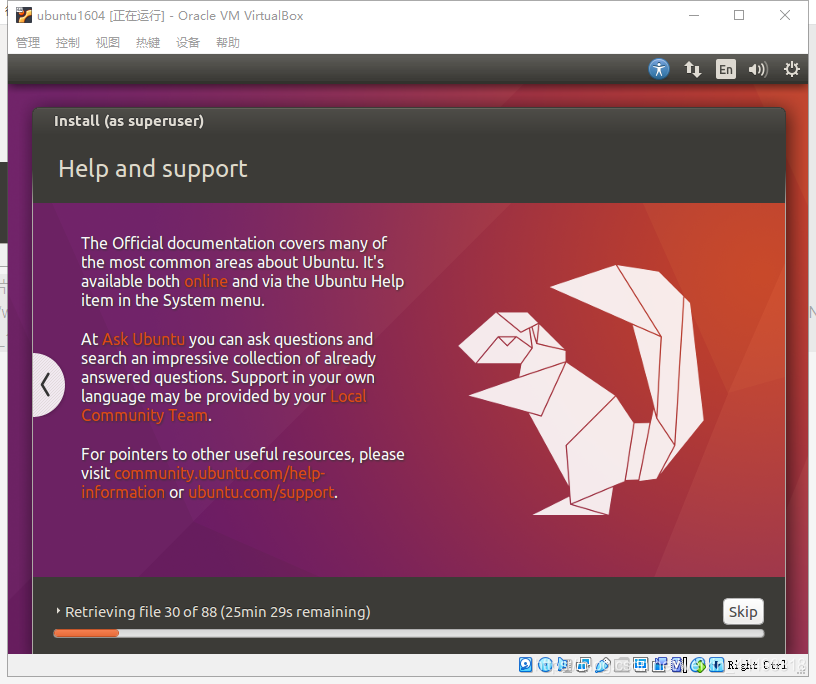
Task: Click the 'Help and support' heading
Action: pos(153,169)
